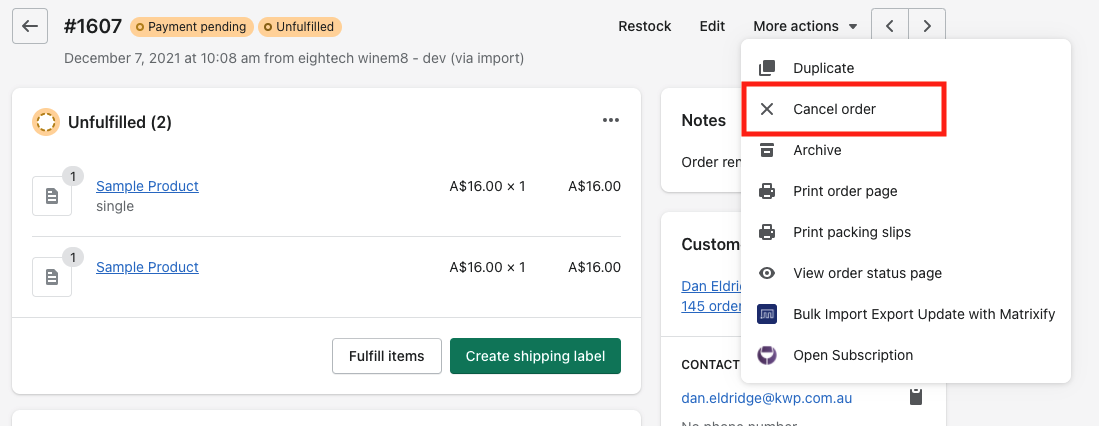The width and height of the screenshot is (1099, 426).
Task: Click Create shipping label button
Action: coord(535,356)
